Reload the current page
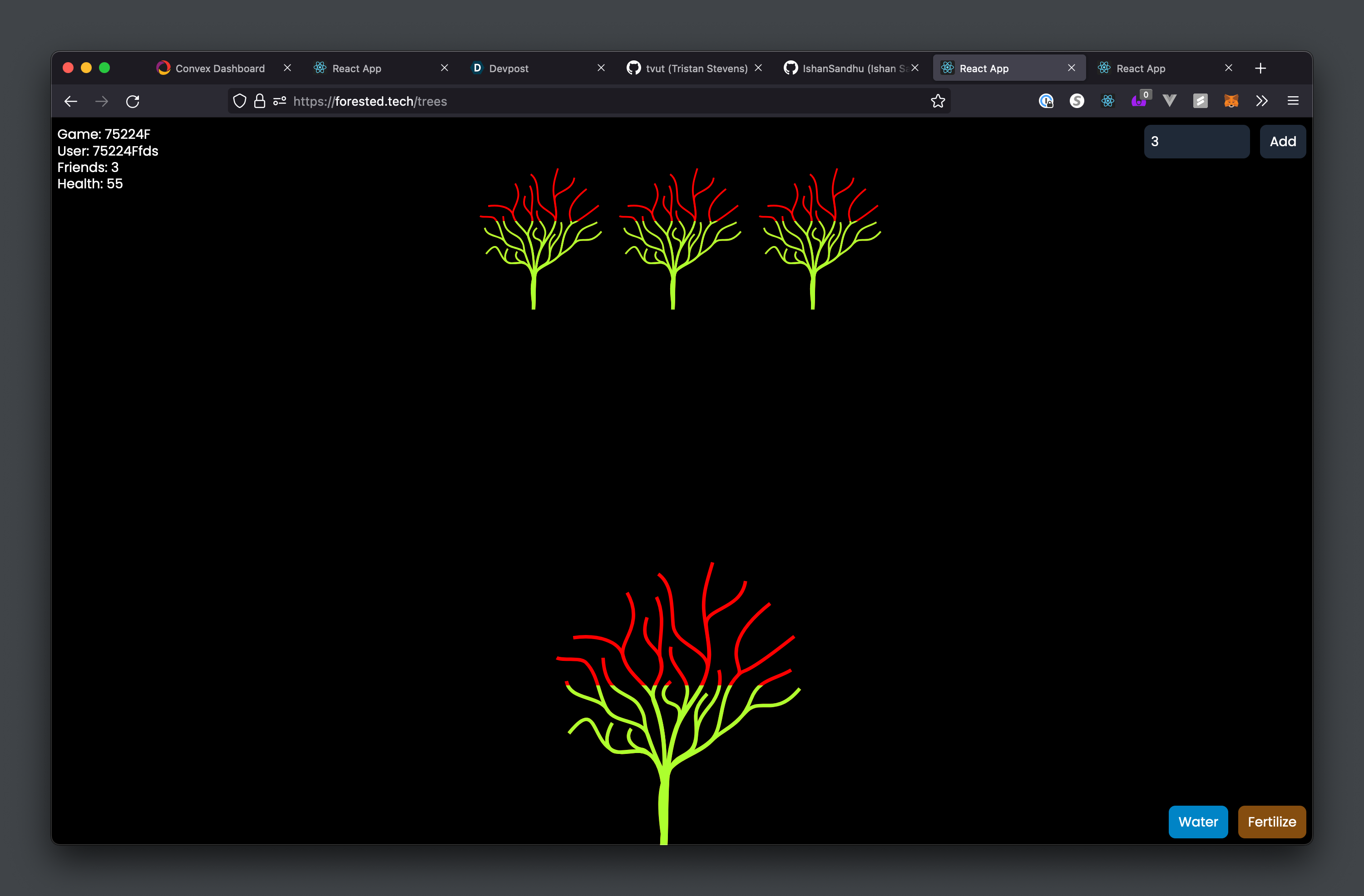Viewport: 1364px width, 896px height. coord(133,101)
